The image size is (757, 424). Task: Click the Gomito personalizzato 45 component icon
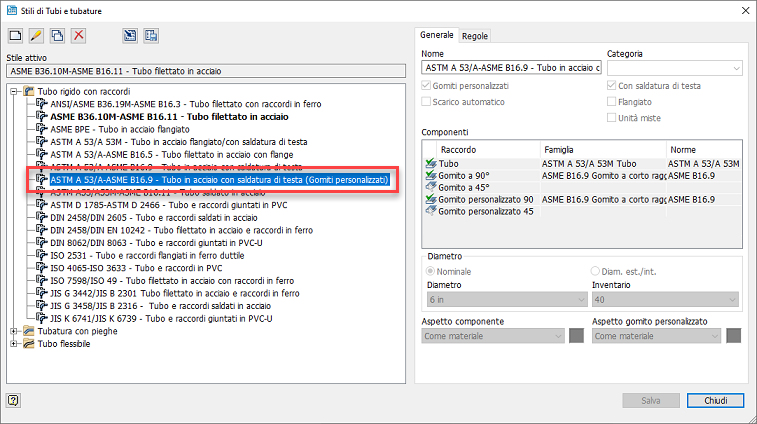pyautogui.click(x=431, y=211)
